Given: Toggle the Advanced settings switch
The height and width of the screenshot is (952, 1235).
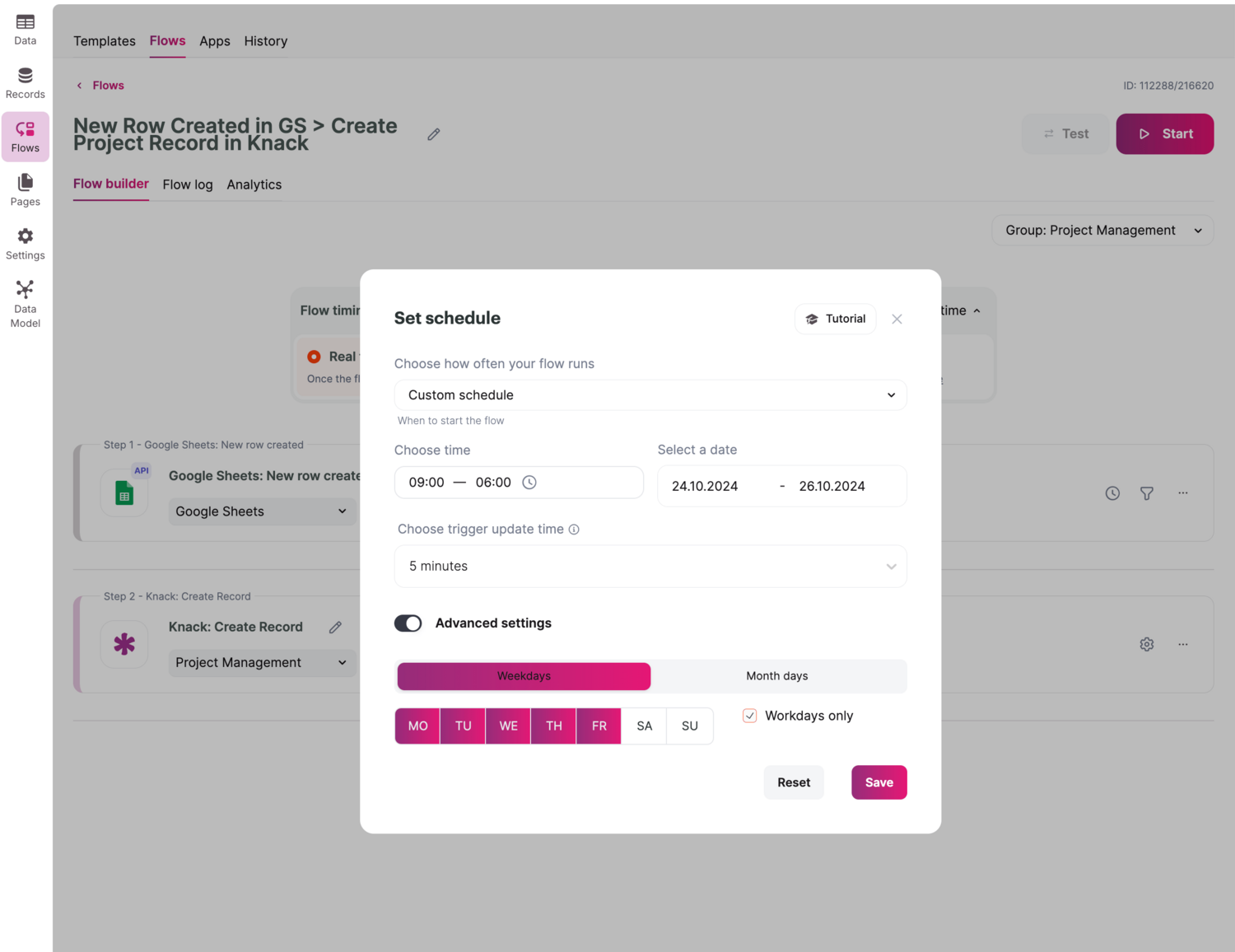Looking at the screenshot, I should point(408,623).
